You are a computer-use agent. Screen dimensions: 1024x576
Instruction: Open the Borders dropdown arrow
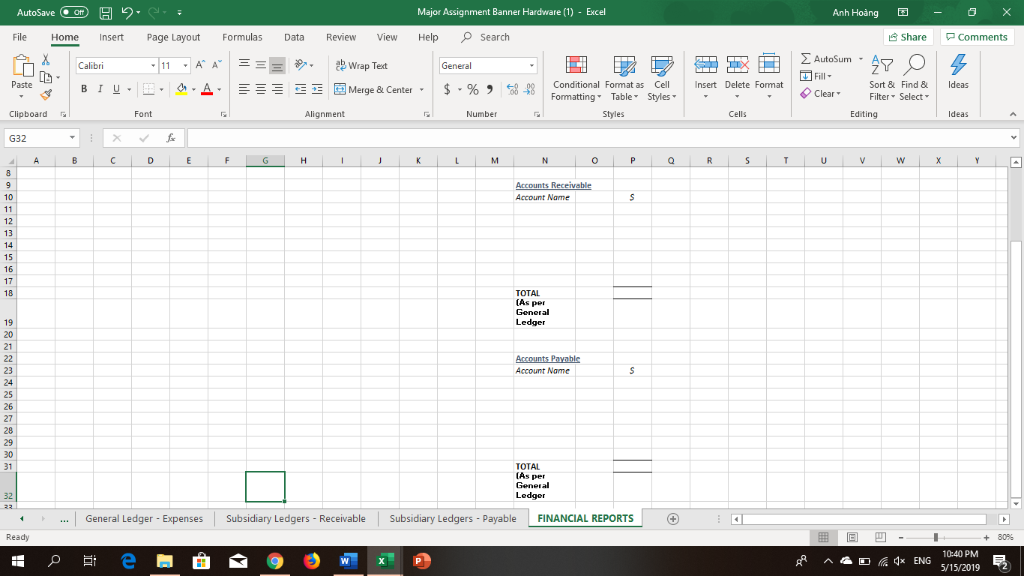coord(161,89)
